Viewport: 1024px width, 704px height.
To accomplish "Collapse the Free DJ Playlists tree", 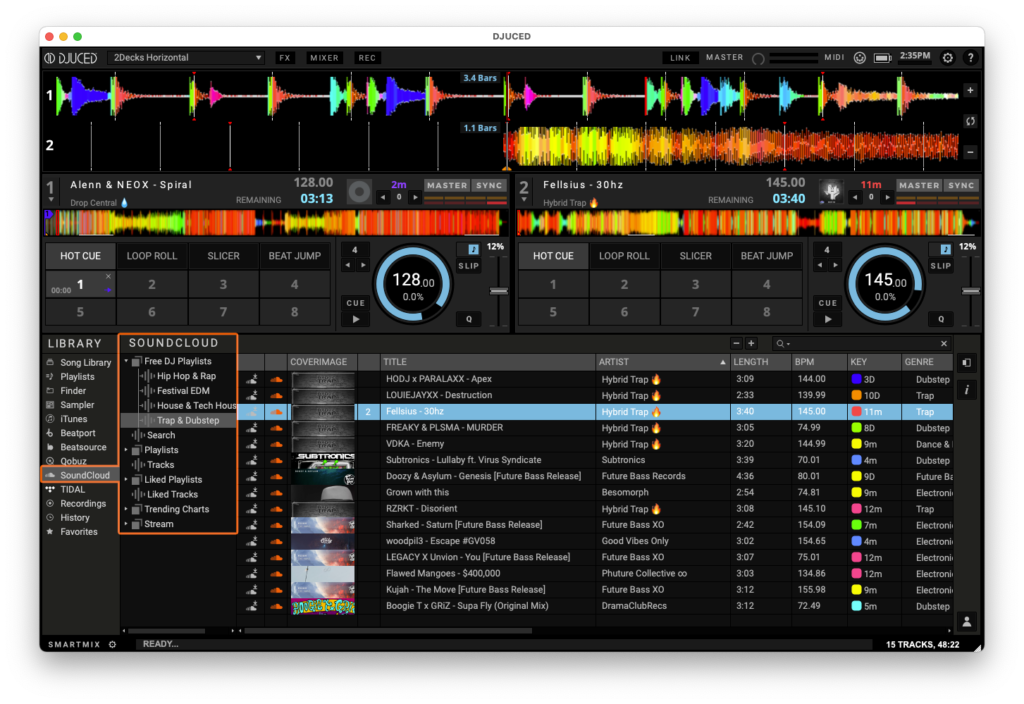I will 126,361.
